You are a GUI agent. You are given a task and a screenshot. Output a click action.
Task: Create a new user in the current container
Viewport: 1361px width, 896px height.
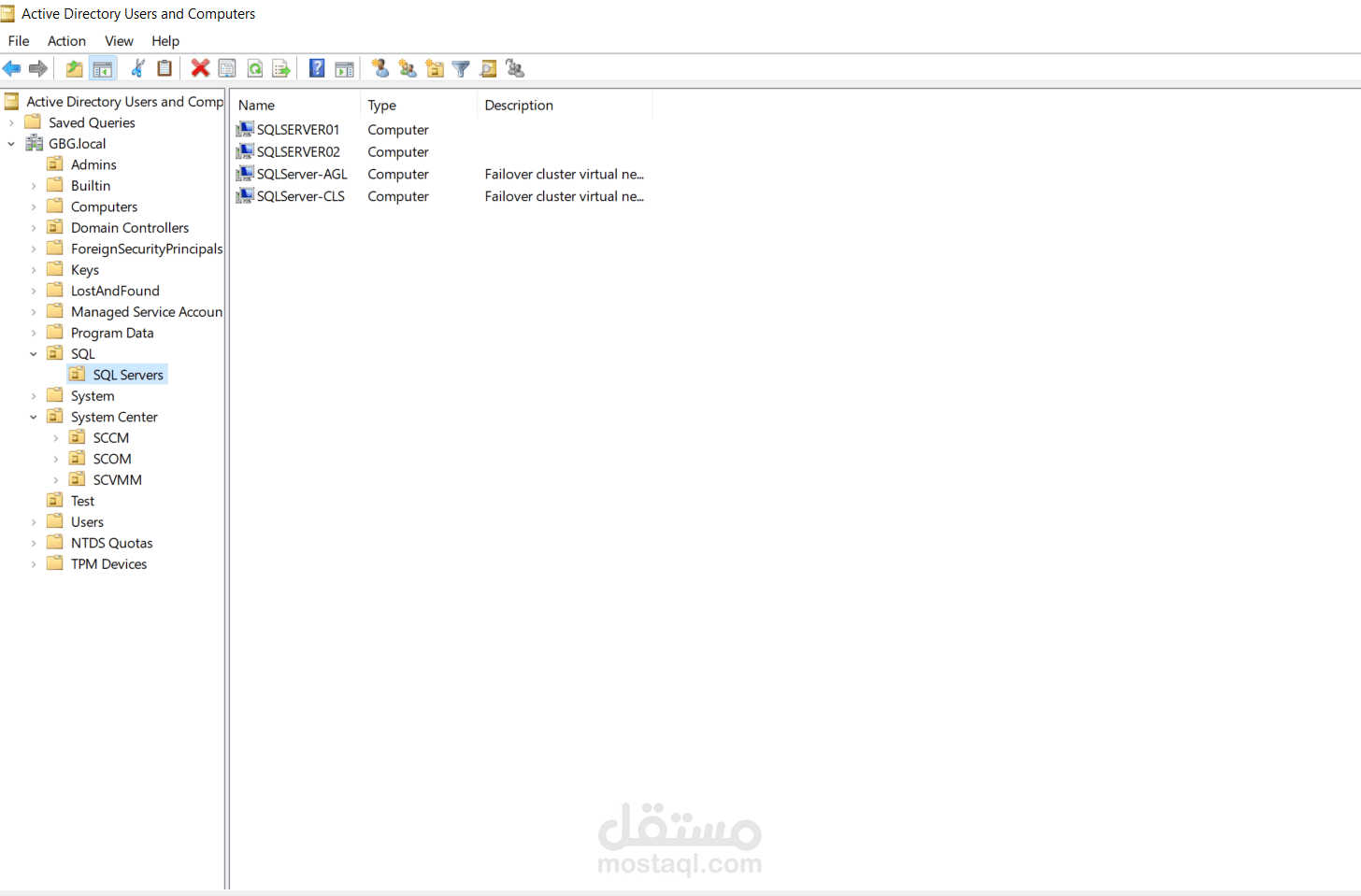(x=380, y=68)
